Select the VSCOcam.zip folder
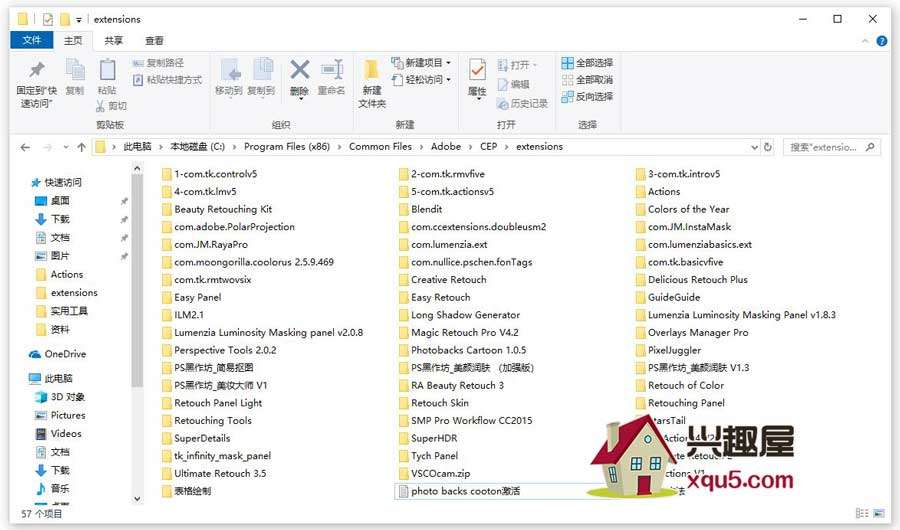900x530 pixels. 435,473
